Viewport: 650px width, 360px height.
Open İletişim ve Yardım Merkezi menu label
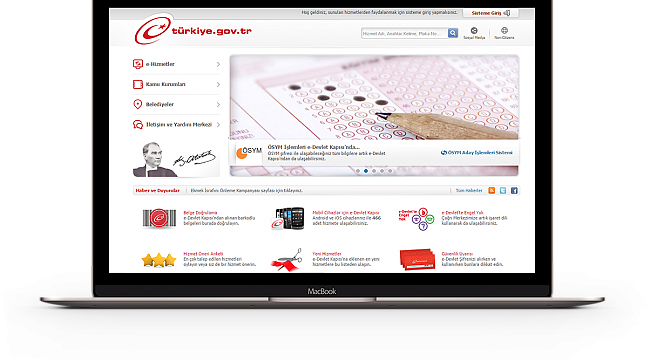pos(179,124)
